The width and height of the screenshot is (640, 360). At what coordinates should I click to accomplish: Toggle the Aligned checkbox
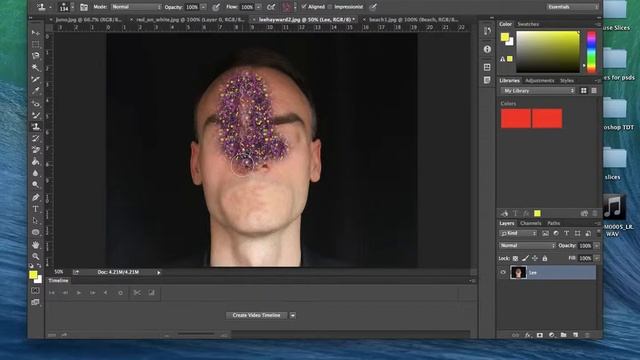304,7
